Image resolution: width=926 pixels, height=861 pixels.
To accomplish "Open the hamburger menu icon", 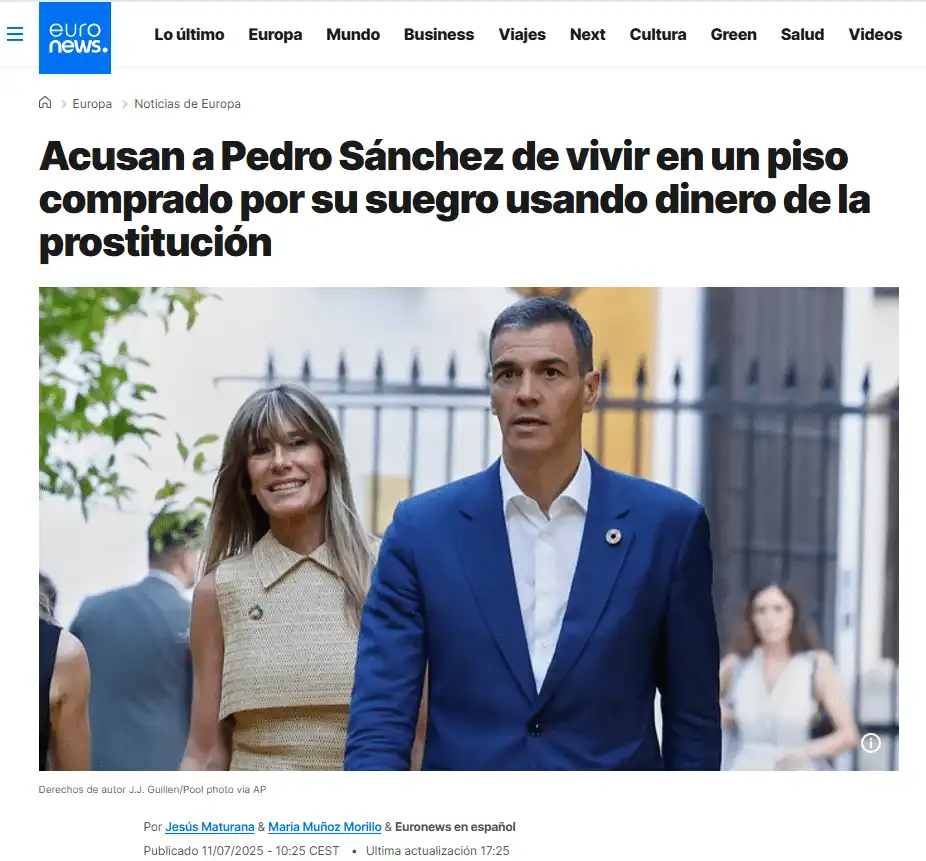I will coord(15,34).
